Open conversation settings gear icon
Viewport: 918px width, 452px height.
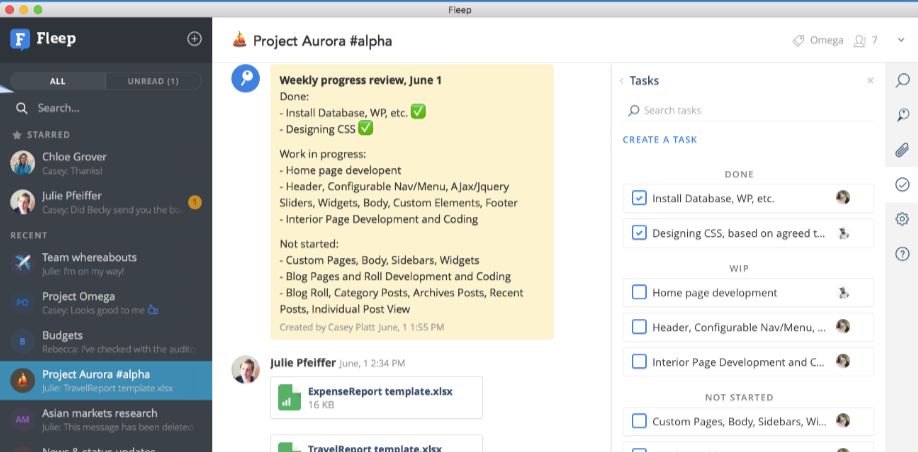[x=901, y=219]
